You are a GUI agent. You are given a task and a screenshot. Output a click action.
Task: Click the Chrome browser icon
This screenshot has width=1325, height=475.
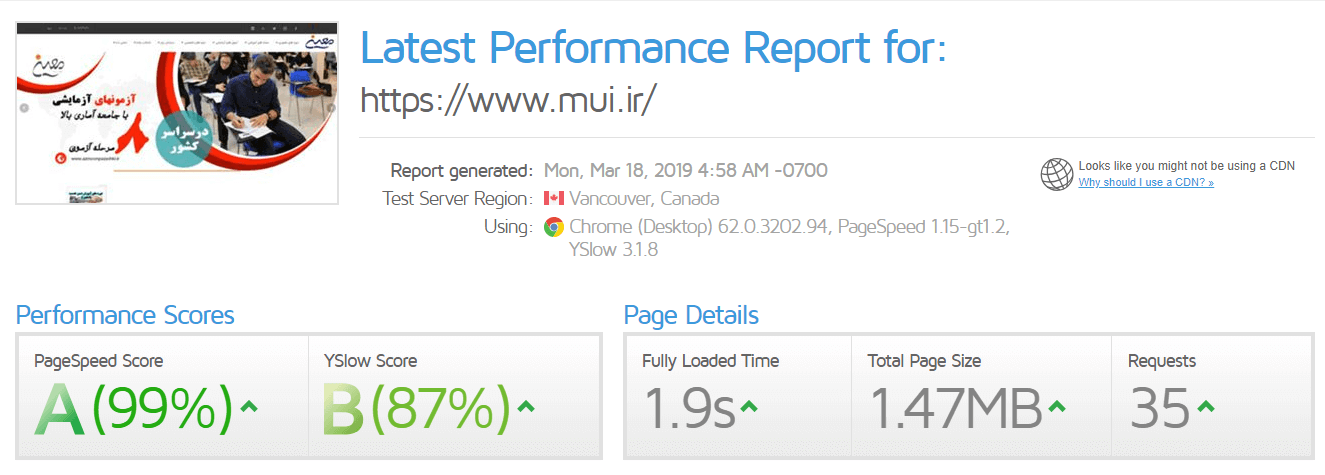pyautogui.click(x=554, y=227)
